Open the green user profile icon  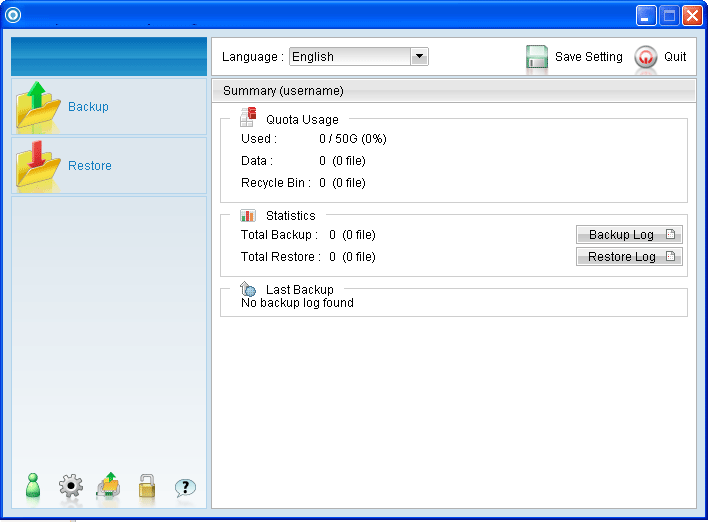point(33,486)
